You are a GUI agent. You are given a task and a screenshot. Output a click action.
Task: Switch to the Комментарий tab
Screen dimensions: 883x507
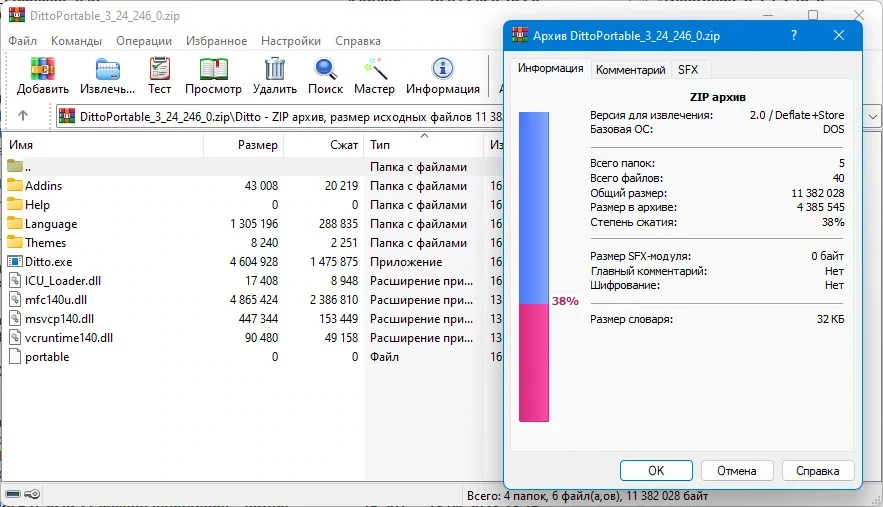pos(630,70)
